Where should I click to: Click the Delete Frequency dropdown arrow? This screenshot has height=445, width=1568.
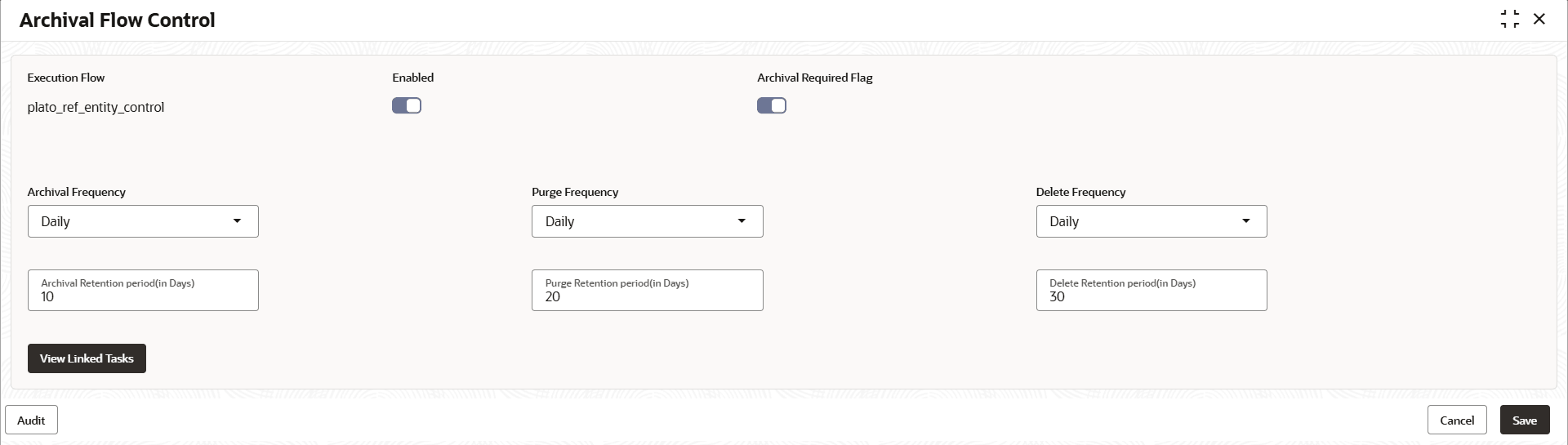[1246, 221]
